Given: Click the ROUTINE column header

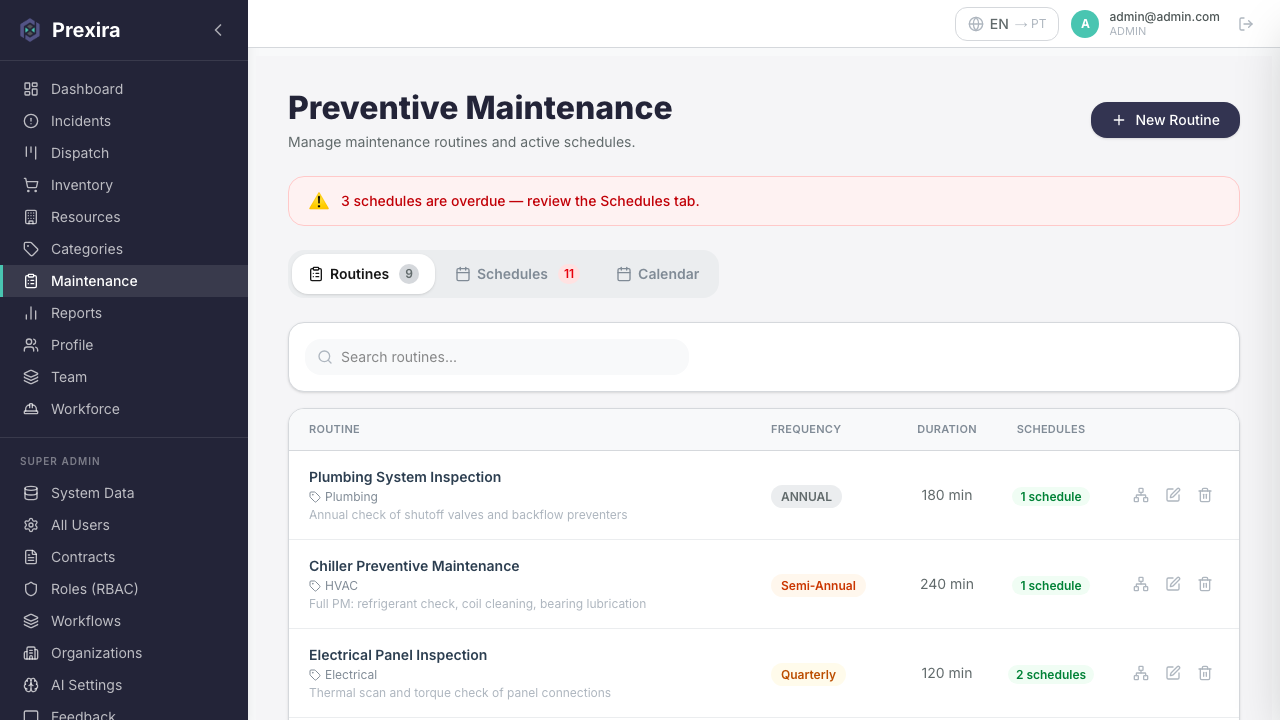Looking at the screenshot, I should (334, 429).
